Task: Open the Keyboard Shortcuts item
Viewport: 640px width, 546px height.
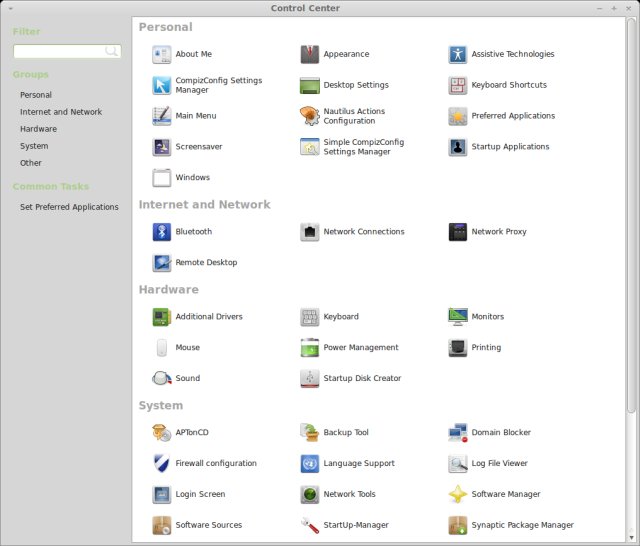Action: click(x=458, y=86)
